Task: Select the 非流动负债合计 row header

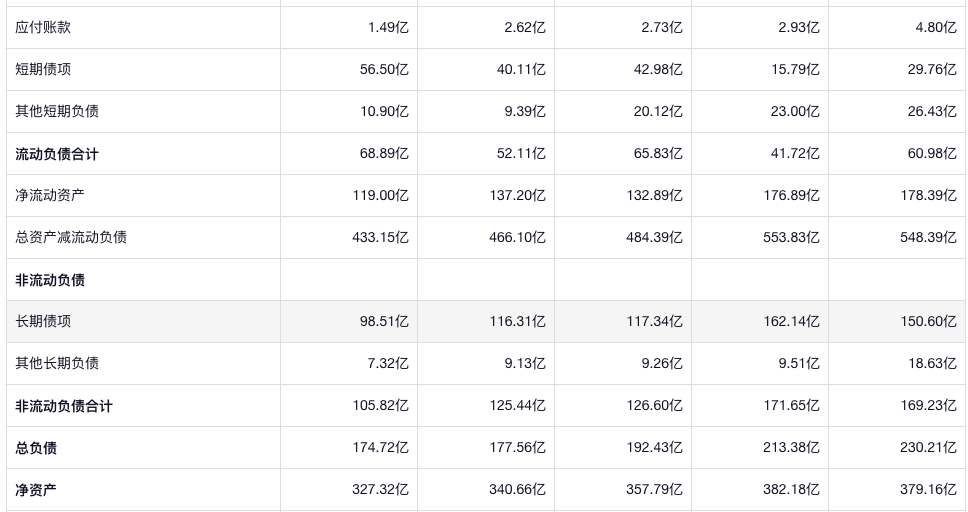Action: [64, 406]
